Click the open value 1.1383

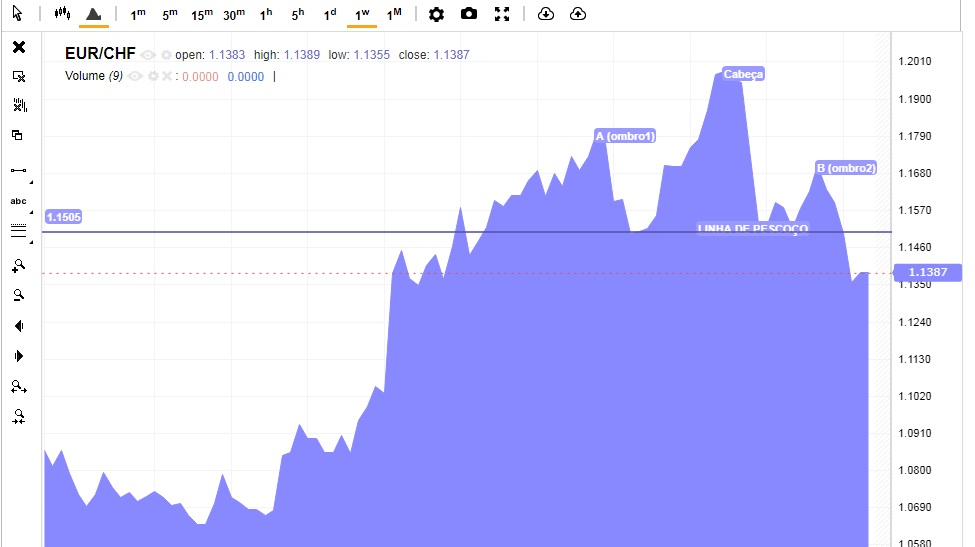point(227,55)
